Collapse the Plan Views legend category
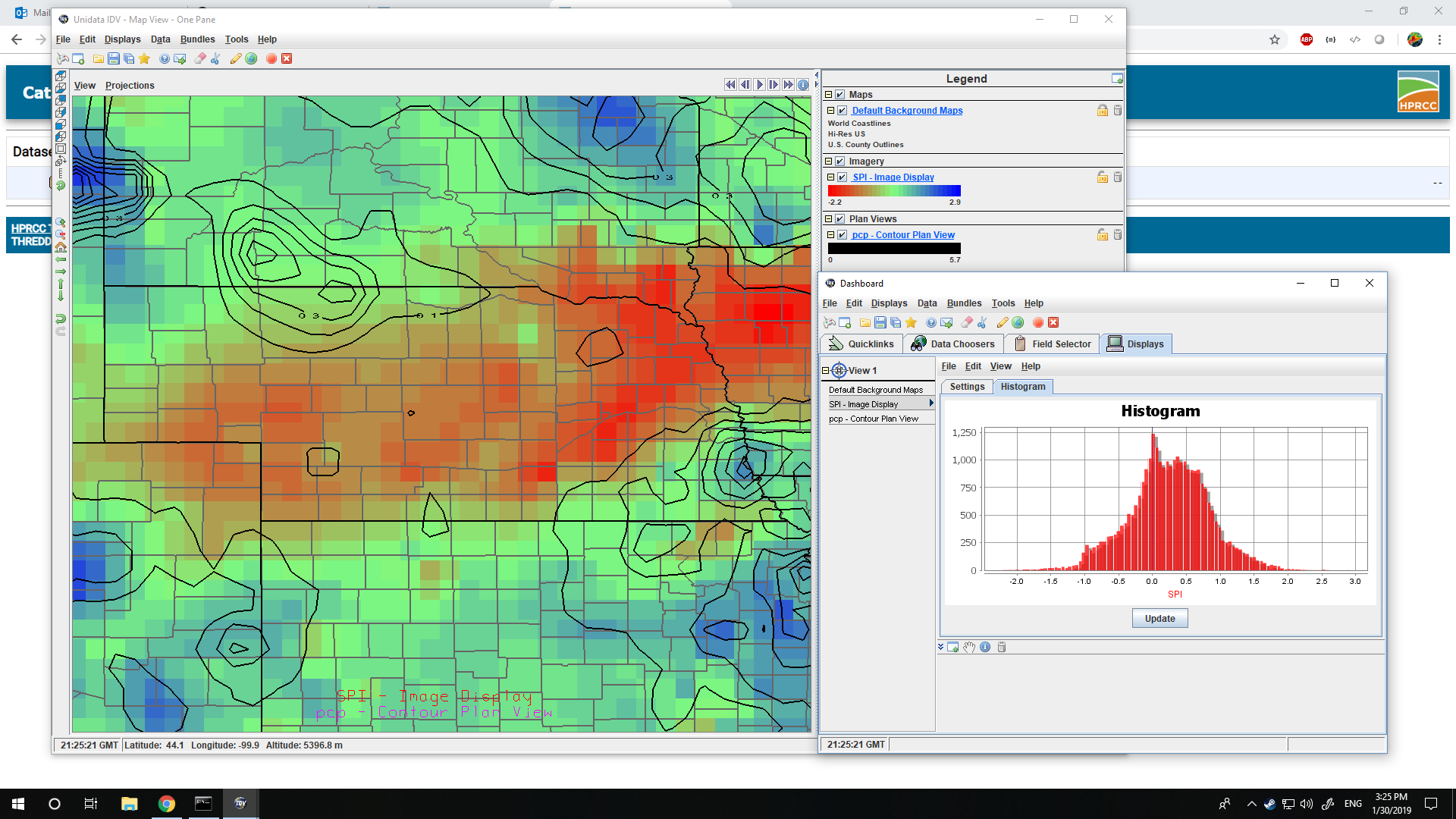The image size is (1456, 819). pos(829,219)
